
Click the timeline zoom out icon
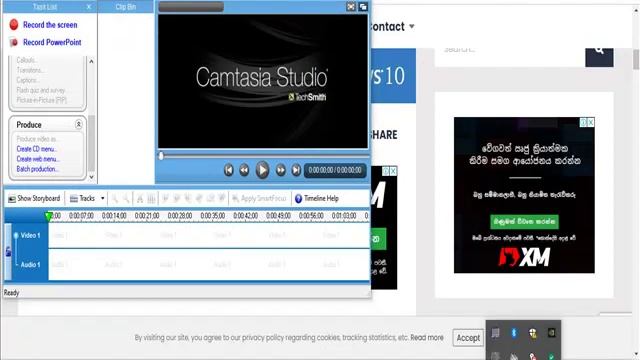pos(126,198)
